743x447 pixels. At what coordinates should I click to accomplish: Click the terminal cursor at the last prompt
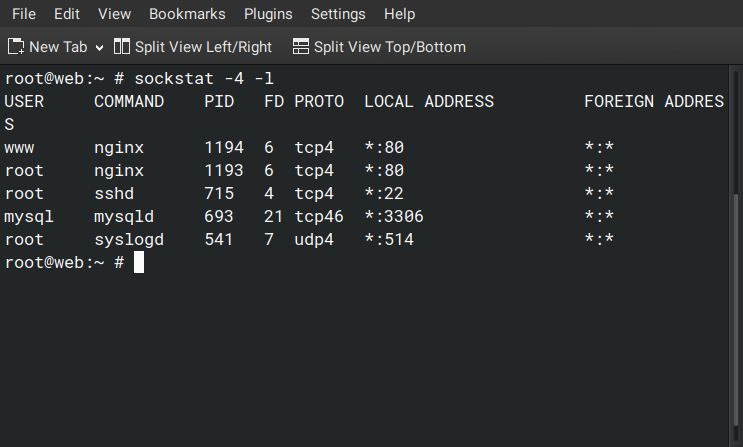(139, 262)
